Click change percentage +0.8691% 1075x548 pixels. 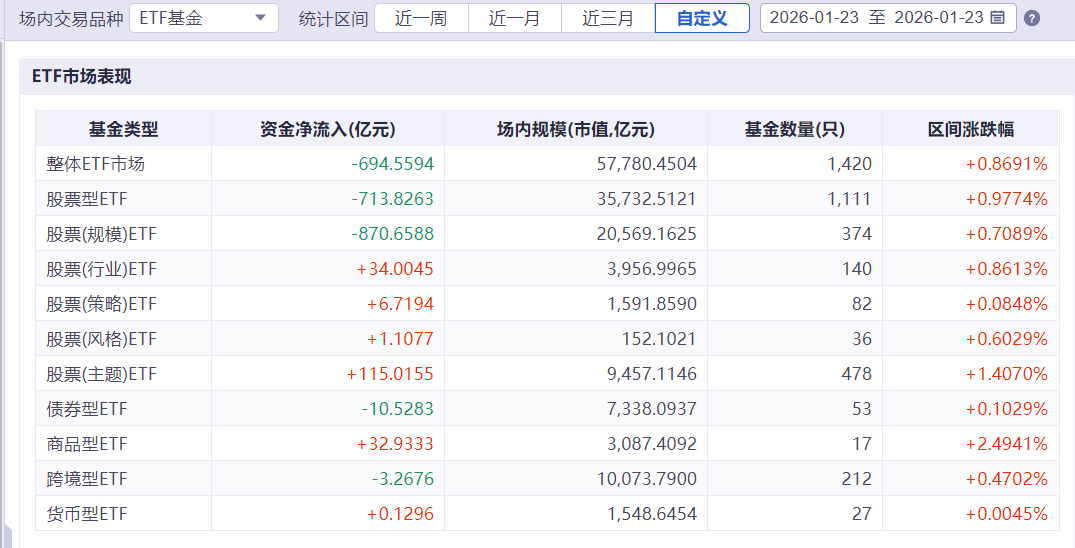pyautogui.click(x=1006, y=164)
